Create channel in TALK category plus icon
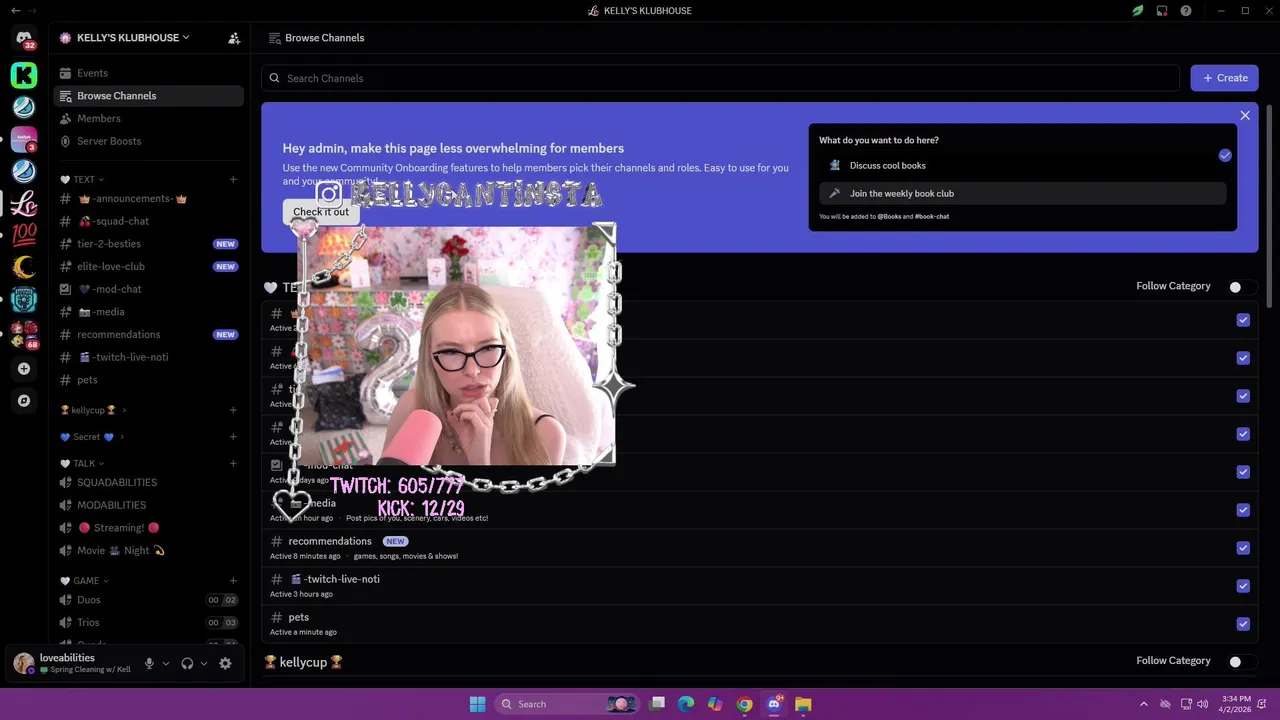 coord(233,464)
